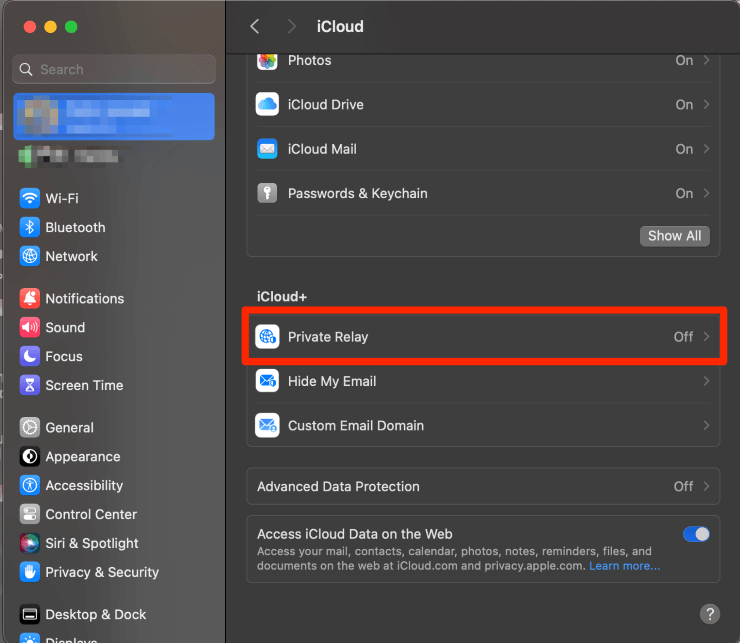The width and height of the screenshot is (740, 643).
Task: Open Wi-Fi settings in the sidebar
Action: click(61, 198)
